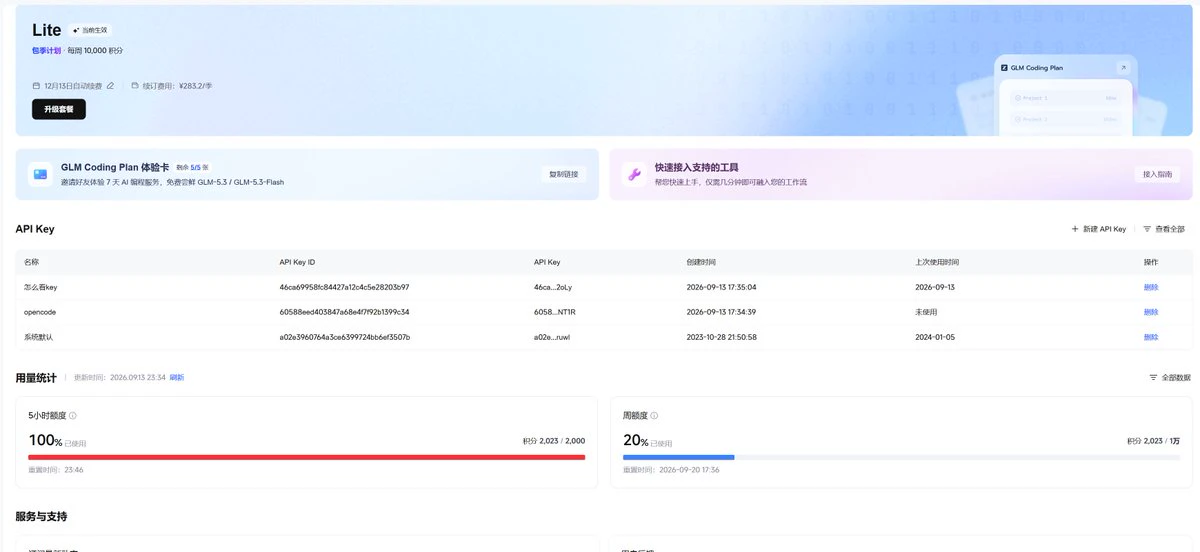1200x552 pixels.
Task: Delete the 系统默认 API key
Action: pos(1151,337)
